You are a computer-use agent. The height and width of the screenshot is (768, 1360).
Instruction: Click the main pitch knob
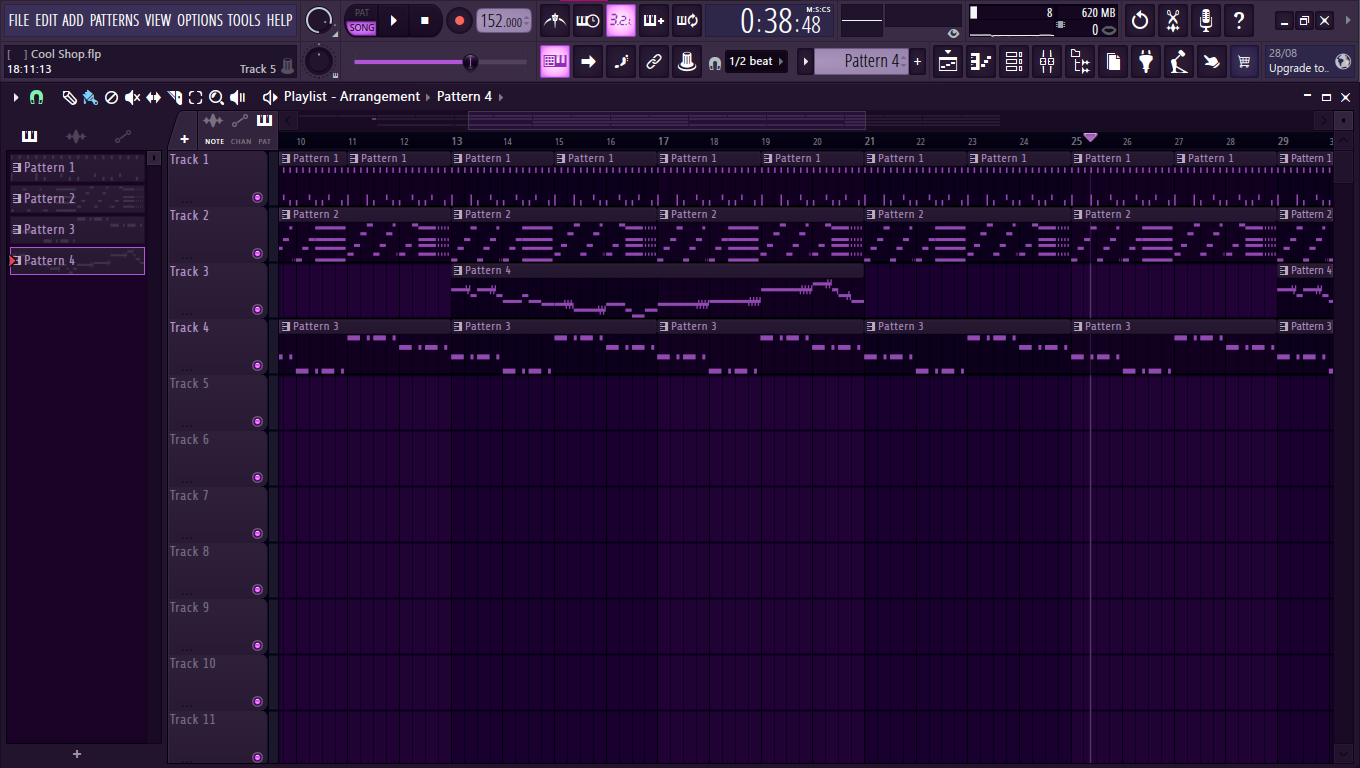tap(319, 61)
